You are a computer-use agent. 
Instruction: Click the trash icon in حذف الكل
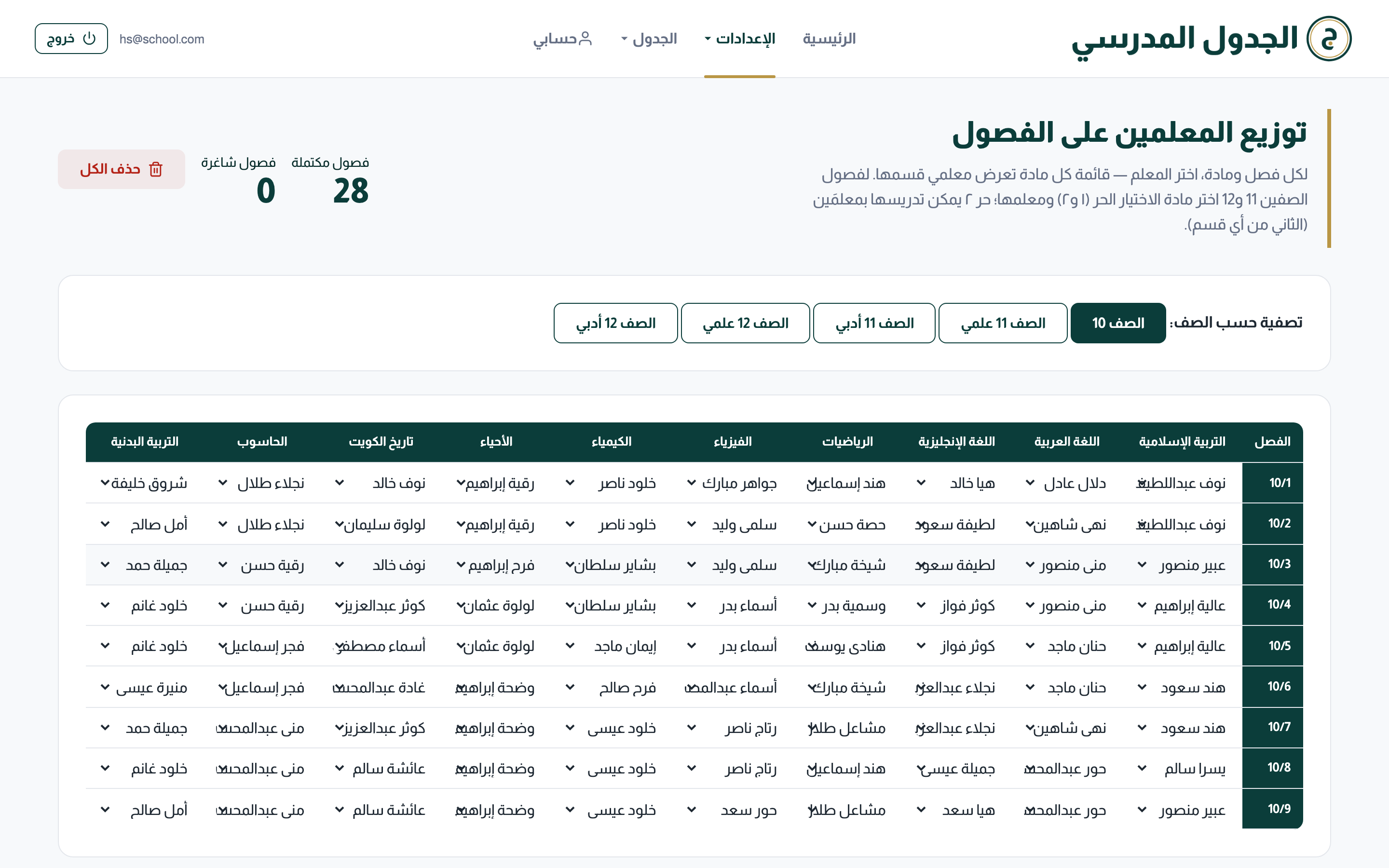[x=156, y=169]
